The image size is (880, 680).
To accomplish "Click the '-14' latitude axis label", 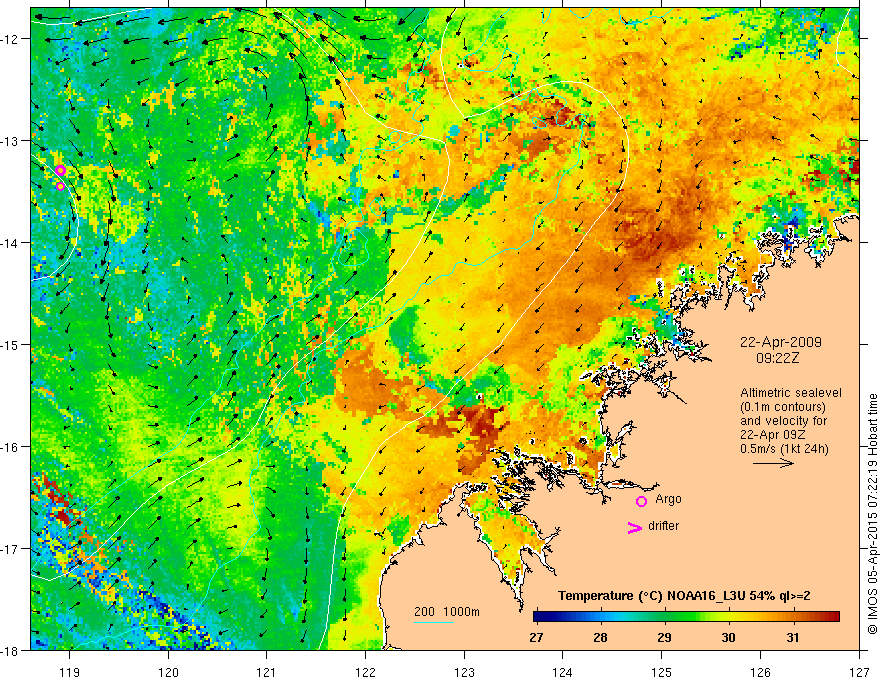I will point(10,243).
